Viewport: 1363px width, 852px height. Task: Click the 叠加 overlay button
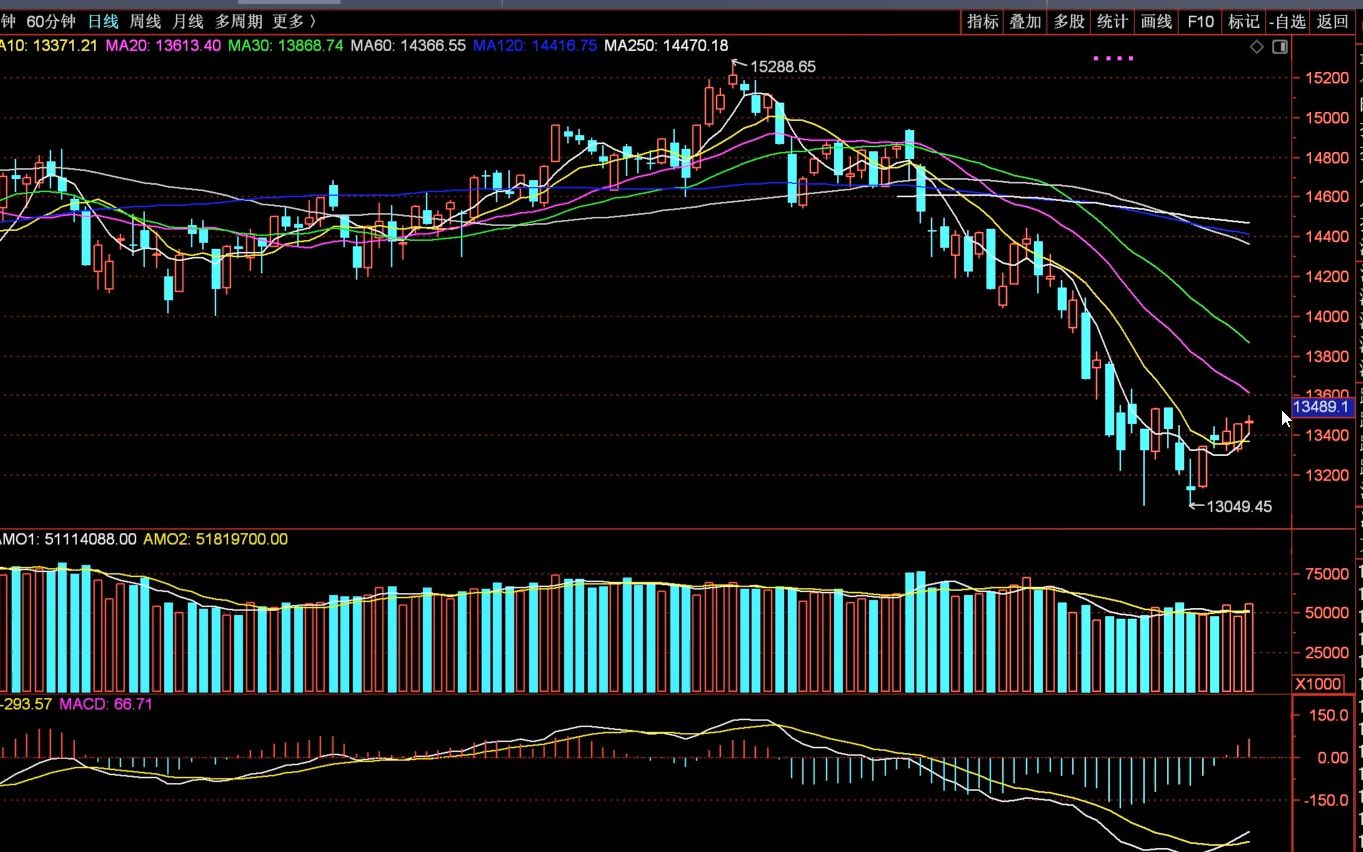tap(1025, 21)
